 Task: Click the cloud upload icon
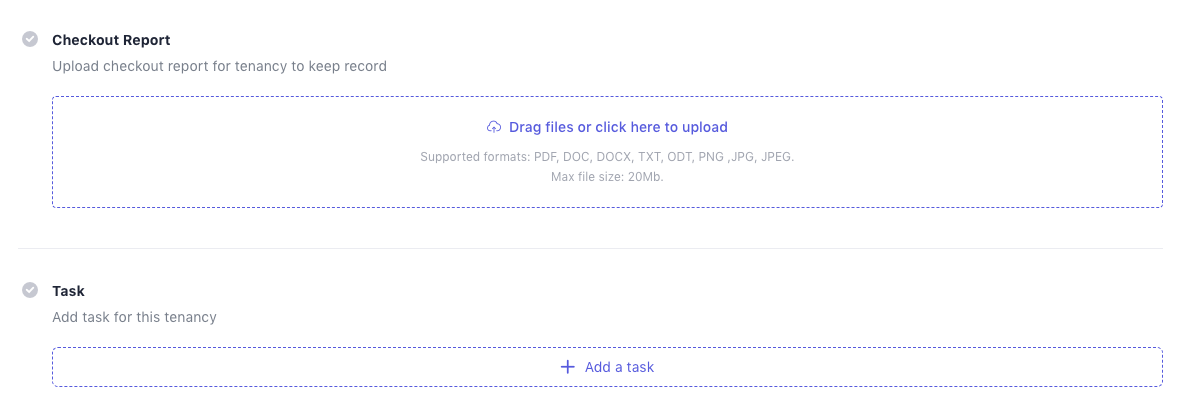tap(494, 127)
